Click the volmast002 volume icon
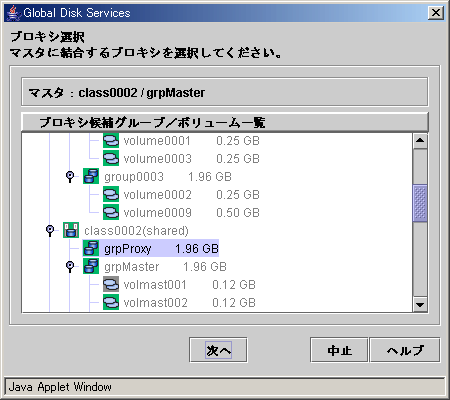The height and width of the screenshot is (400, 450). tap(111, 302)
